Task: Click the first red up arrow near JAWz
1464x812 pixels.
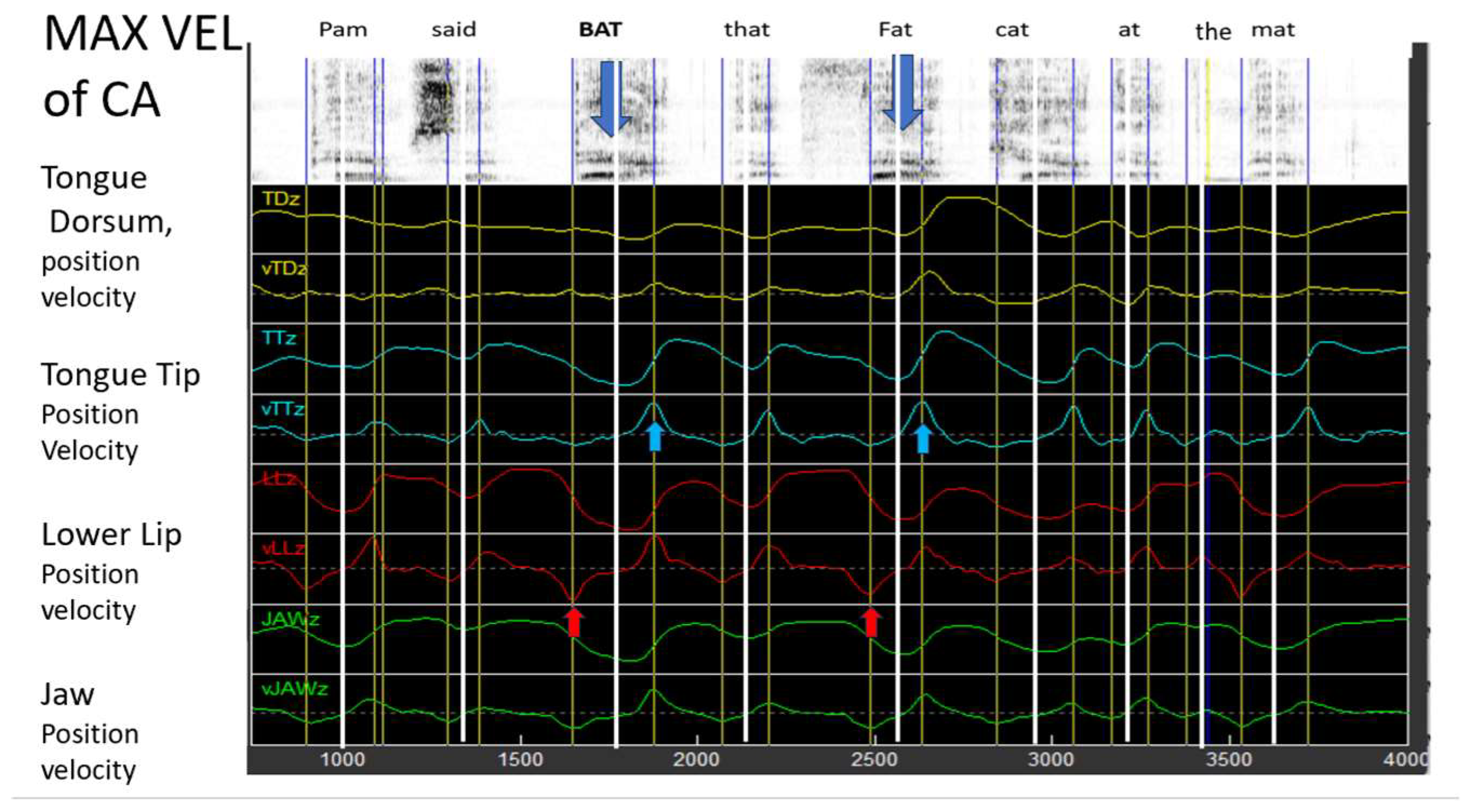Action: point(574,622)
